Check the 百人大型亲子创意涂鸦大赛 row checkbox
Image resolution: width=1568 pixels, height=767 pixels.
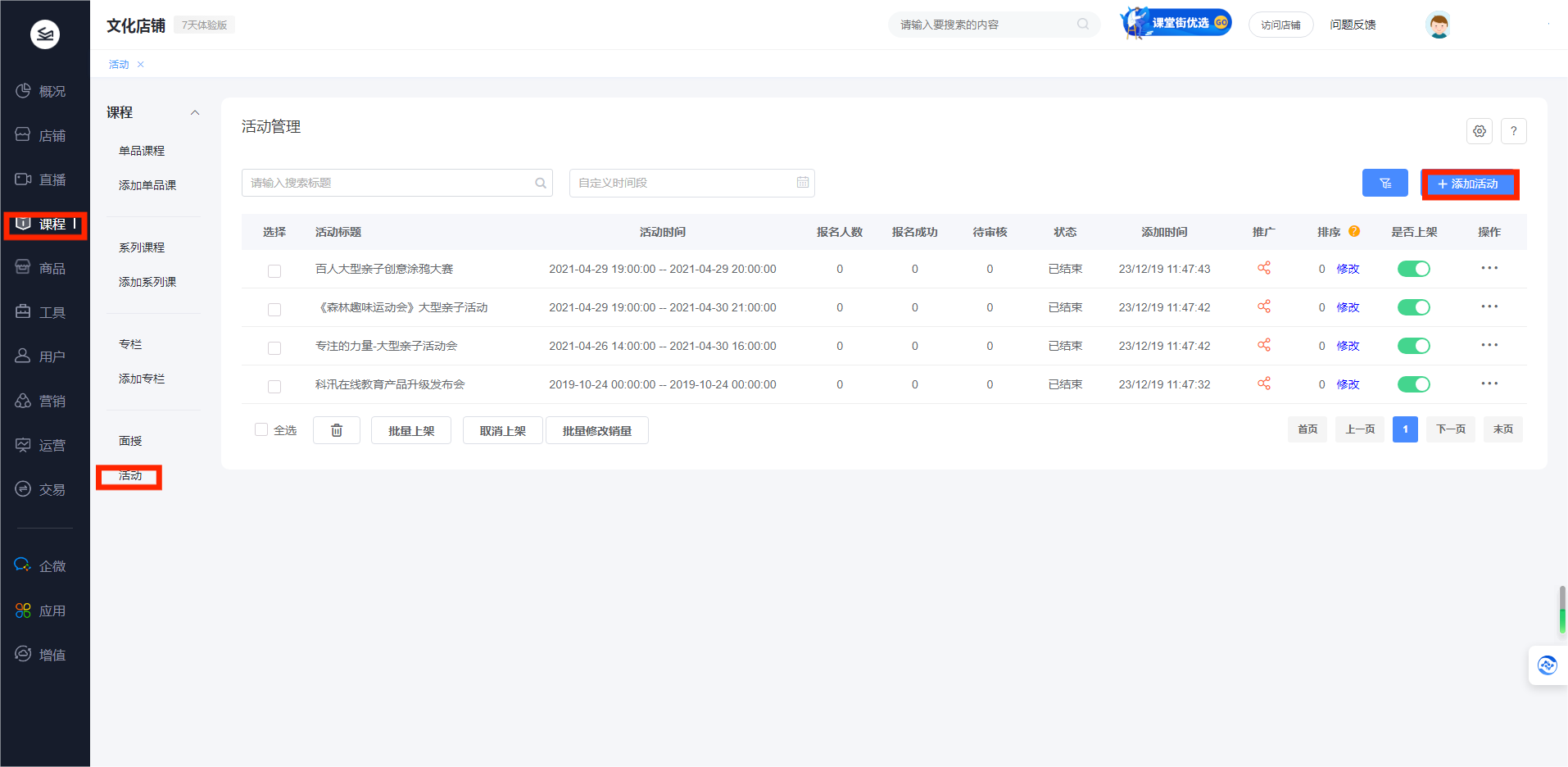click(274, 270)
